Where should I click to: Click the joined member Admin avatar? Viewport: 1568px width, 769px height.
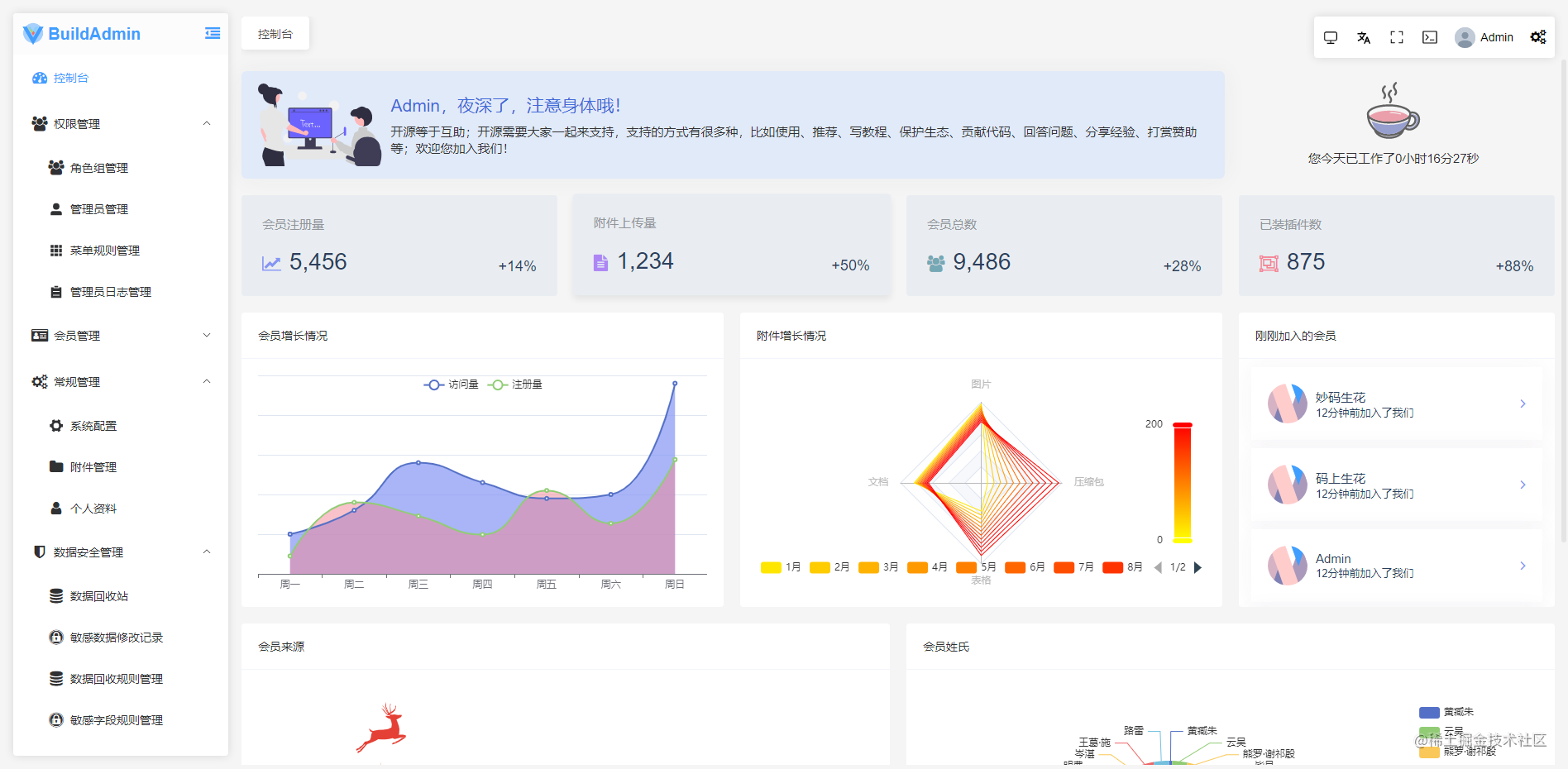[x=1288, y=566]
